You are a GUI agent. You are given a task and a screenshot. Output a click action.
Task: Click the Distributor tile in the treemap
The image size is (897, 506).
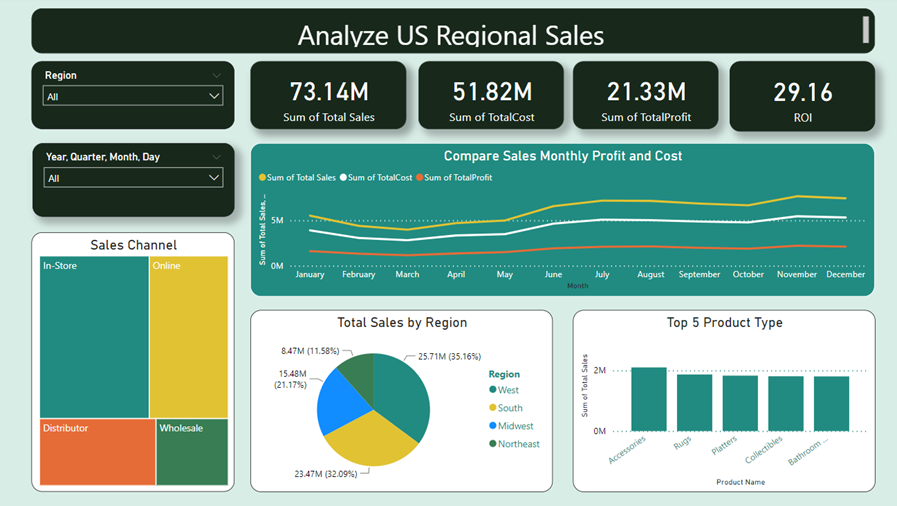pos(97,453)
